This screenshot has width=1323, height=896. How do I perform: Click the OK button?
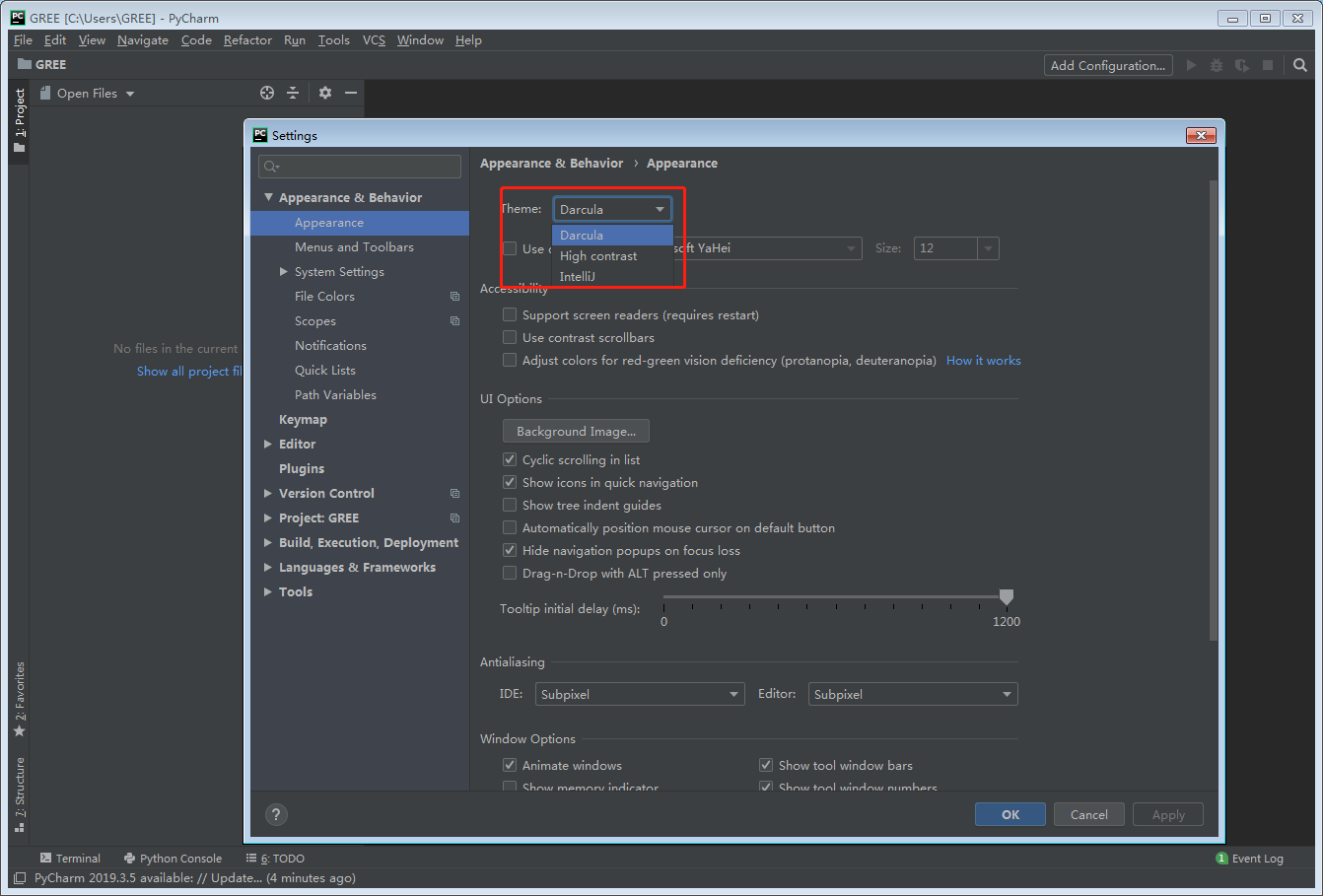(x=1010, y=814)
